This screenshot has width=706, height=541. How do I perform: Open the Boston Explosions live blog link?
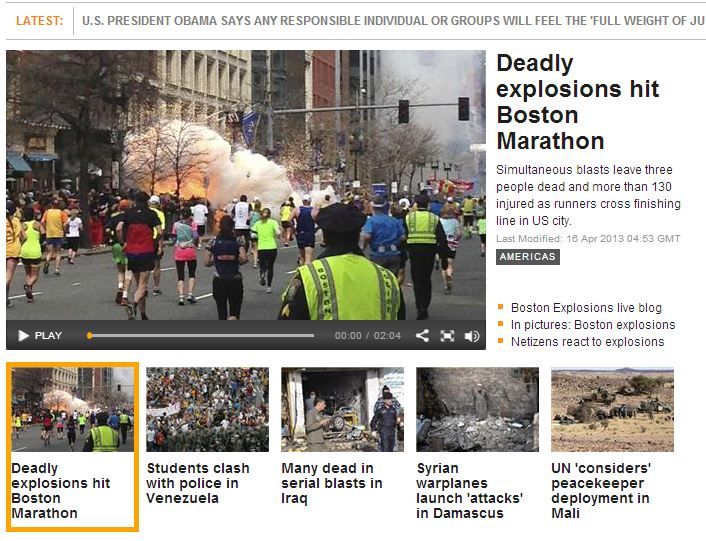[x=586, y=308]
